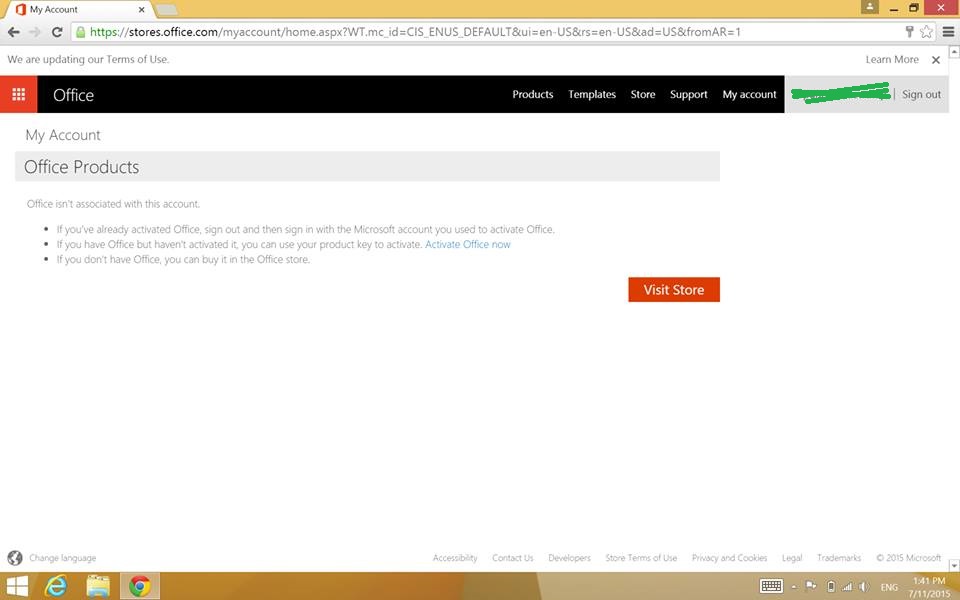Click the volume speaker tray icon

864,587
